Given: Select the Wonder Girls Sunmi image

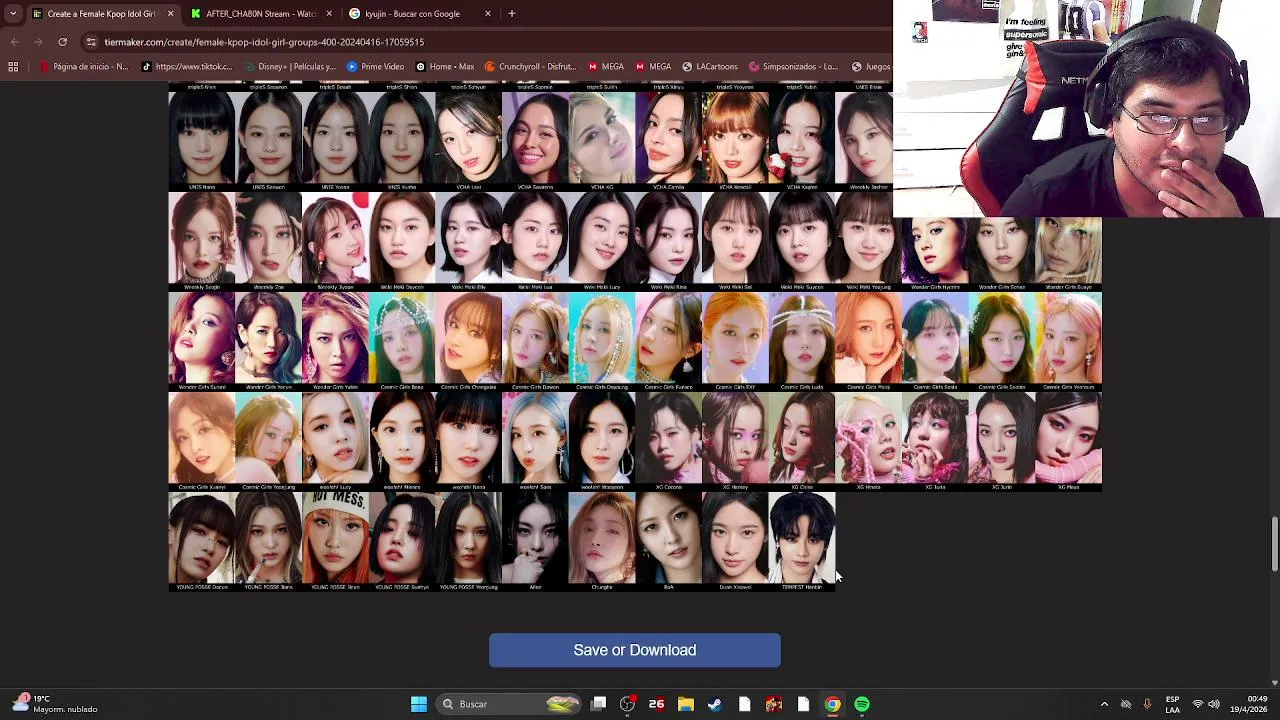Looking at the screenshot, I should click(x=202, y=341).
